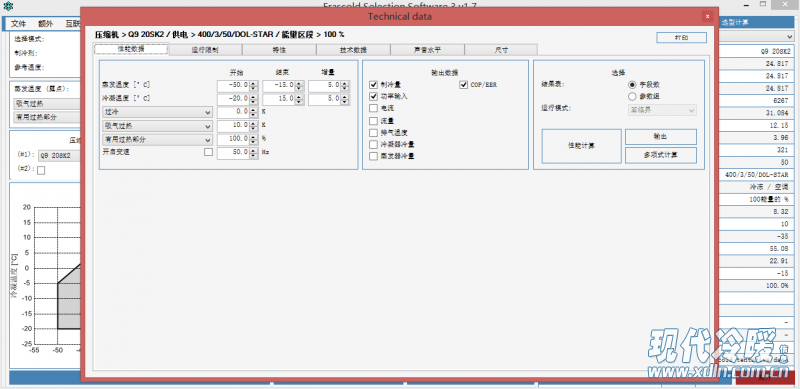Switch to the 性能数据 tab
The height and width of the screenshot is (389, 800).
[131, 49]
